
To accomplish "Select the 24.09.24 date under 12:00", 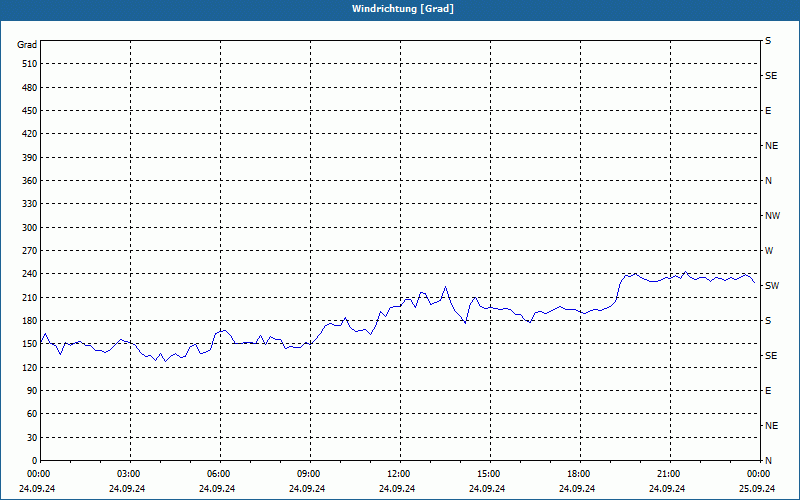I will tap(397, 489).
